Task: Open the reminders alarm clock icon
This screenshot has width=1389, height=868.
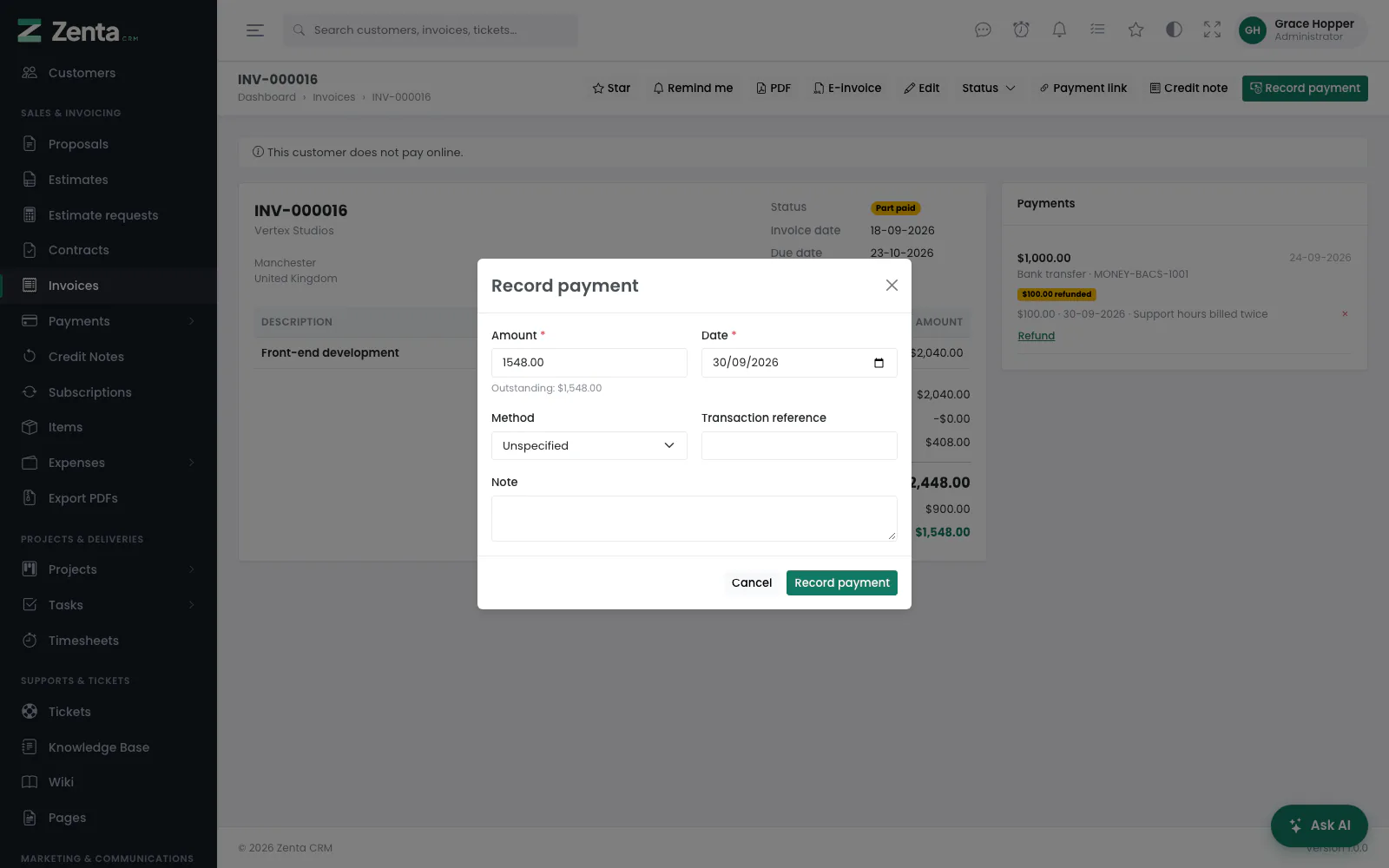Action: point(1021,30)
